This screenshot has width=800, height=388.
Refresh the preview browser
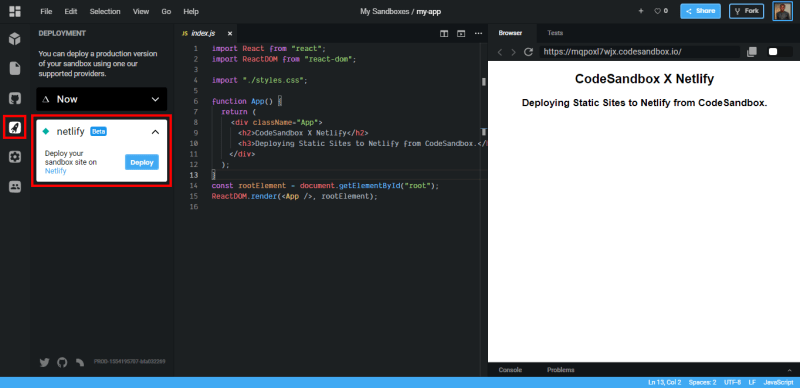(529, 52)
